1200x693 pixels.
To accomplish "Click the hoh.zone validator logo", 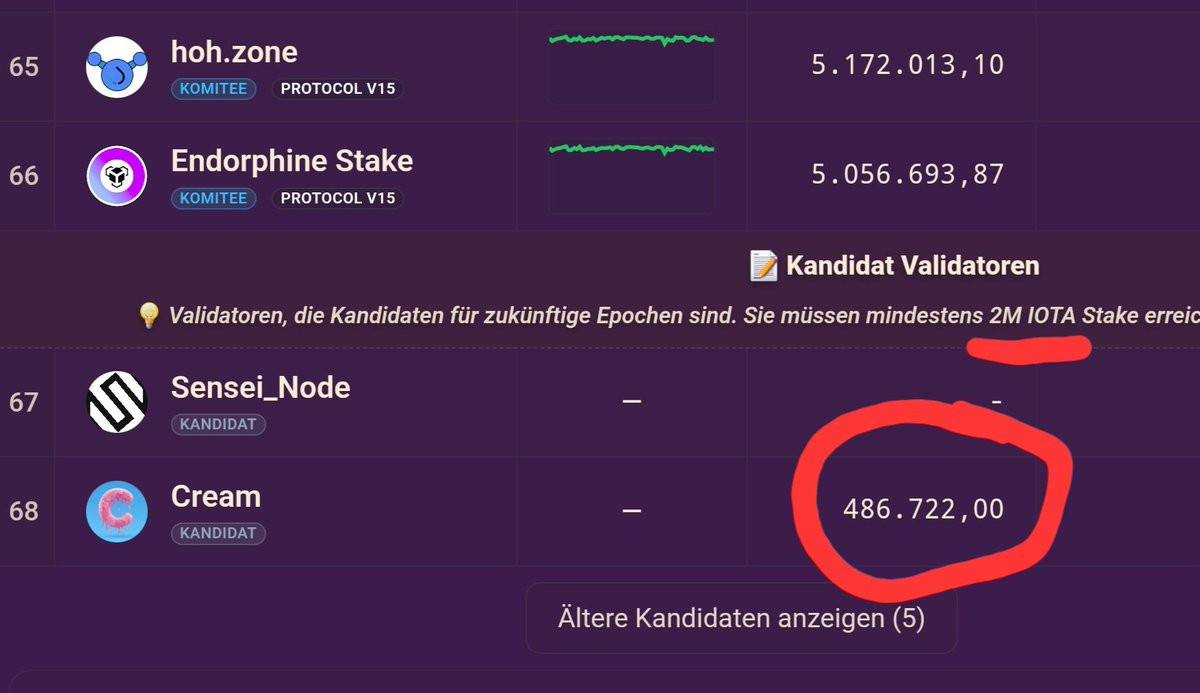I will [117, 67].
